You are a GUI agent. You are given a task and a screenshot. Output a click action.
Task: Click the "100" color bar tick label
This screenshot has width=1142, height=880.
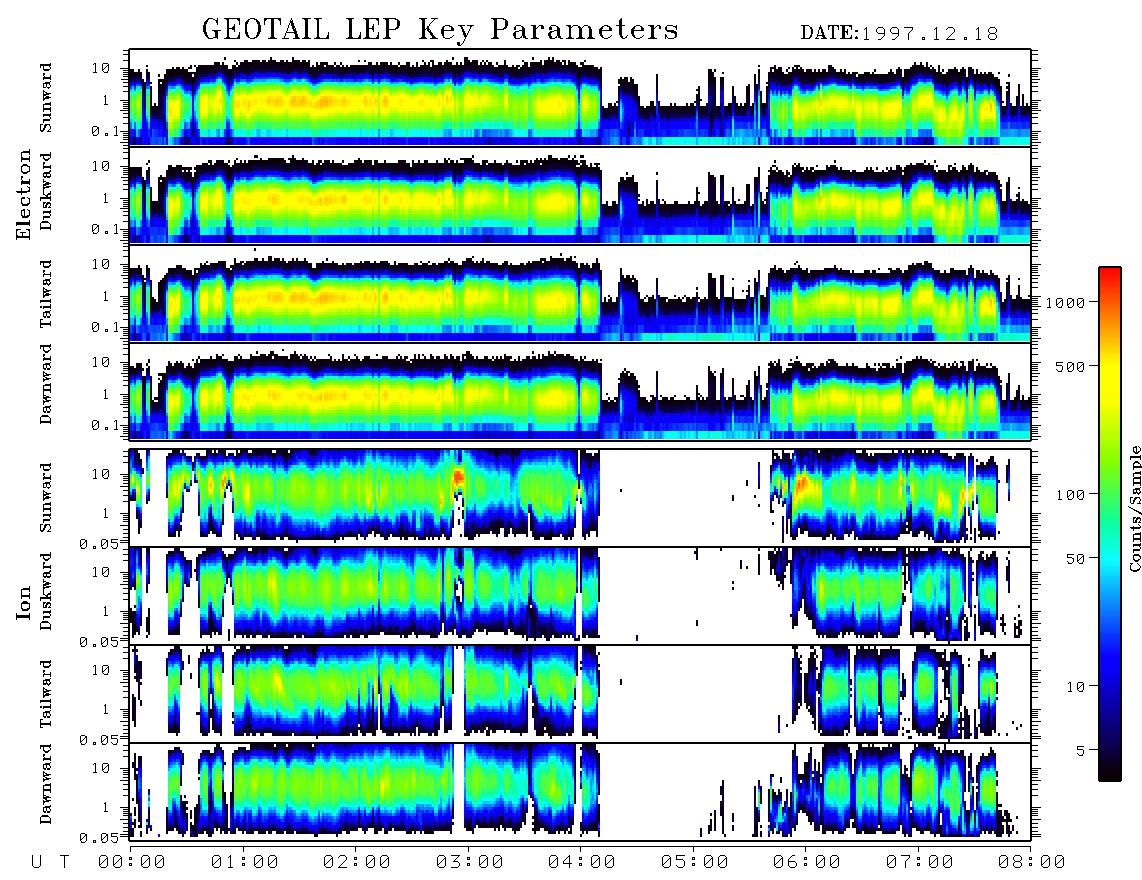pyautogui.click(x=1070, y=495)
